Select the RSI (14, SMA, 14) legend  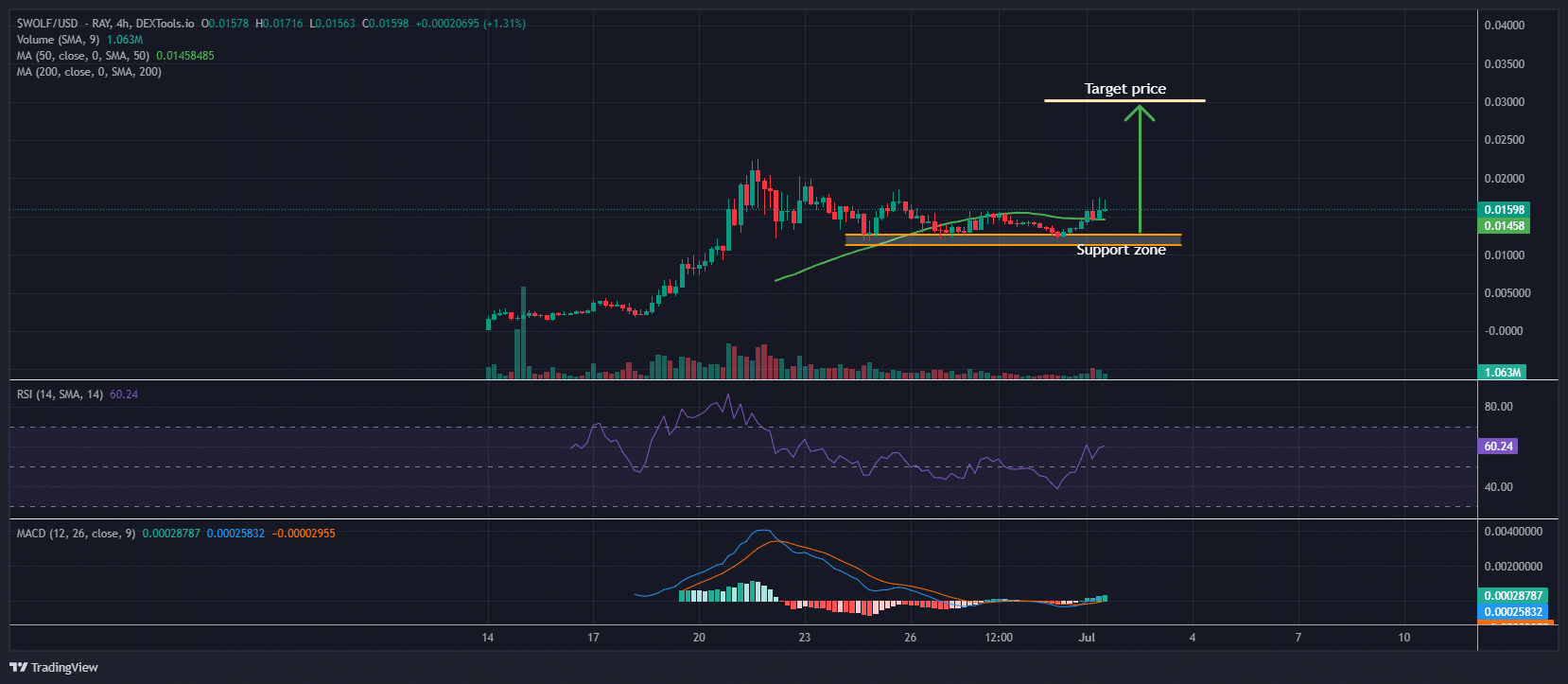[60, 395]
